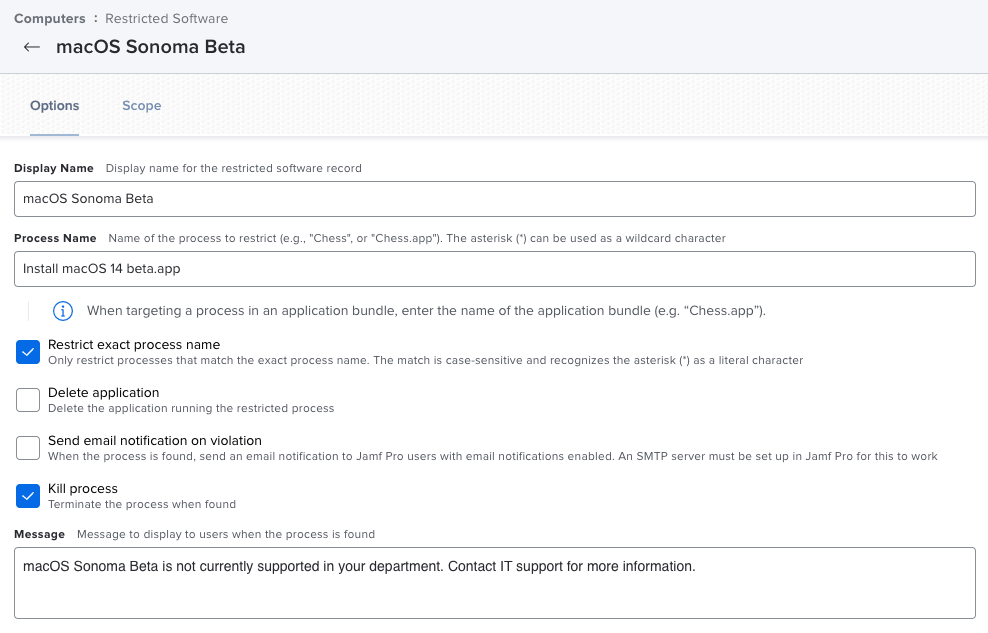Click into the Process Name field
The height and width of the screenshot is (633, 988).
pos(495,269)
